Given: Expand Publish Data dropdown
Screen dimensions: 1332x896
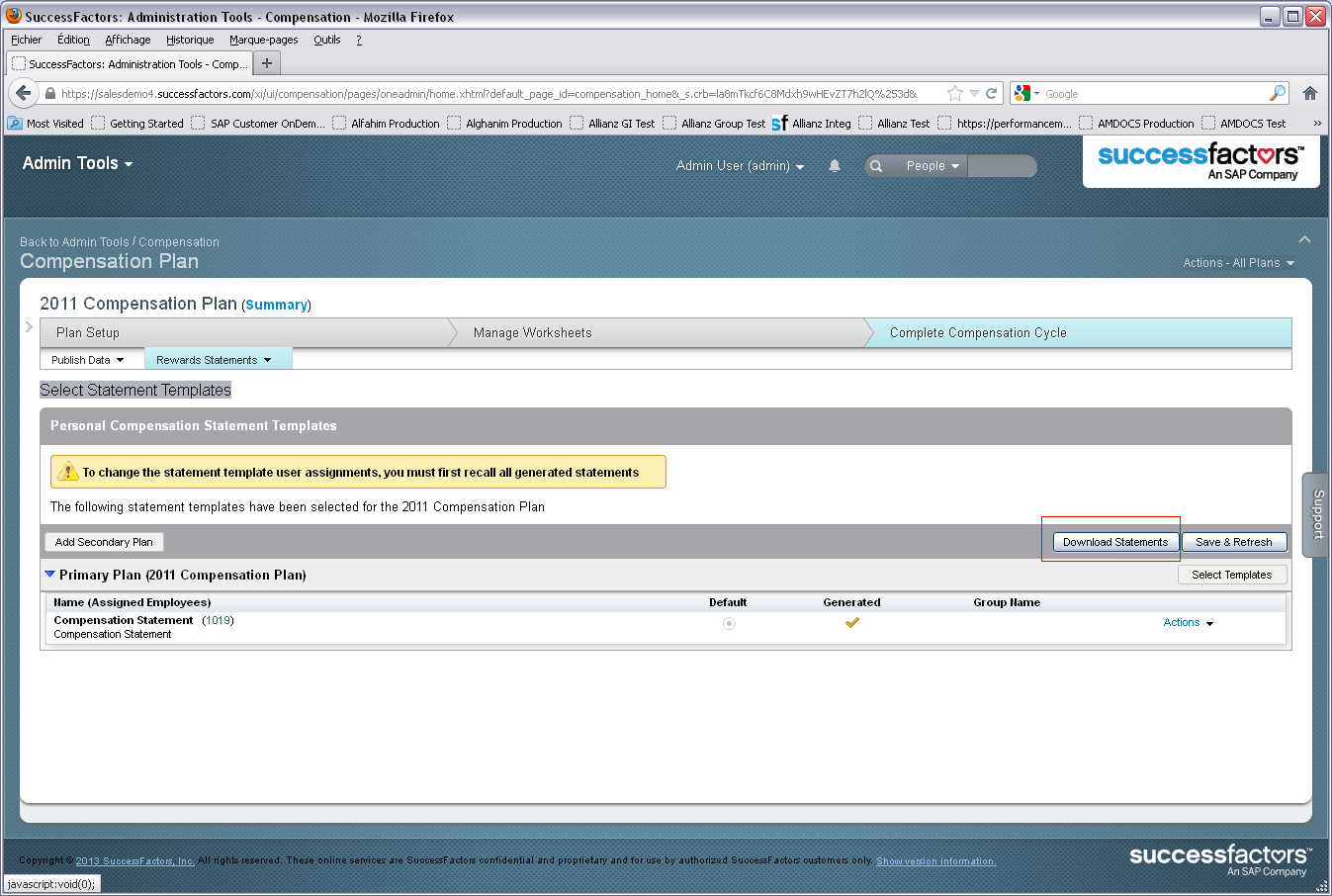Looking at the screenshot, I should click(88, 360).
